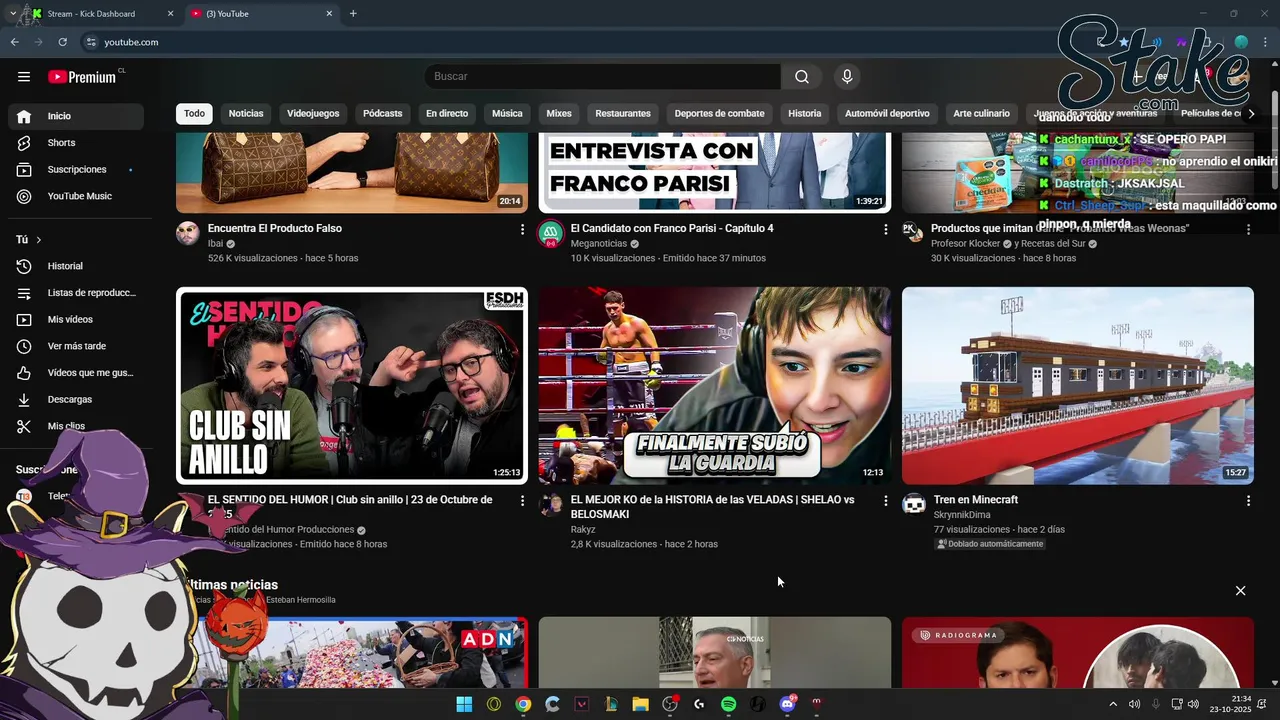
Task: Open Descargas in the sidebar
Action: pos(76,400)
